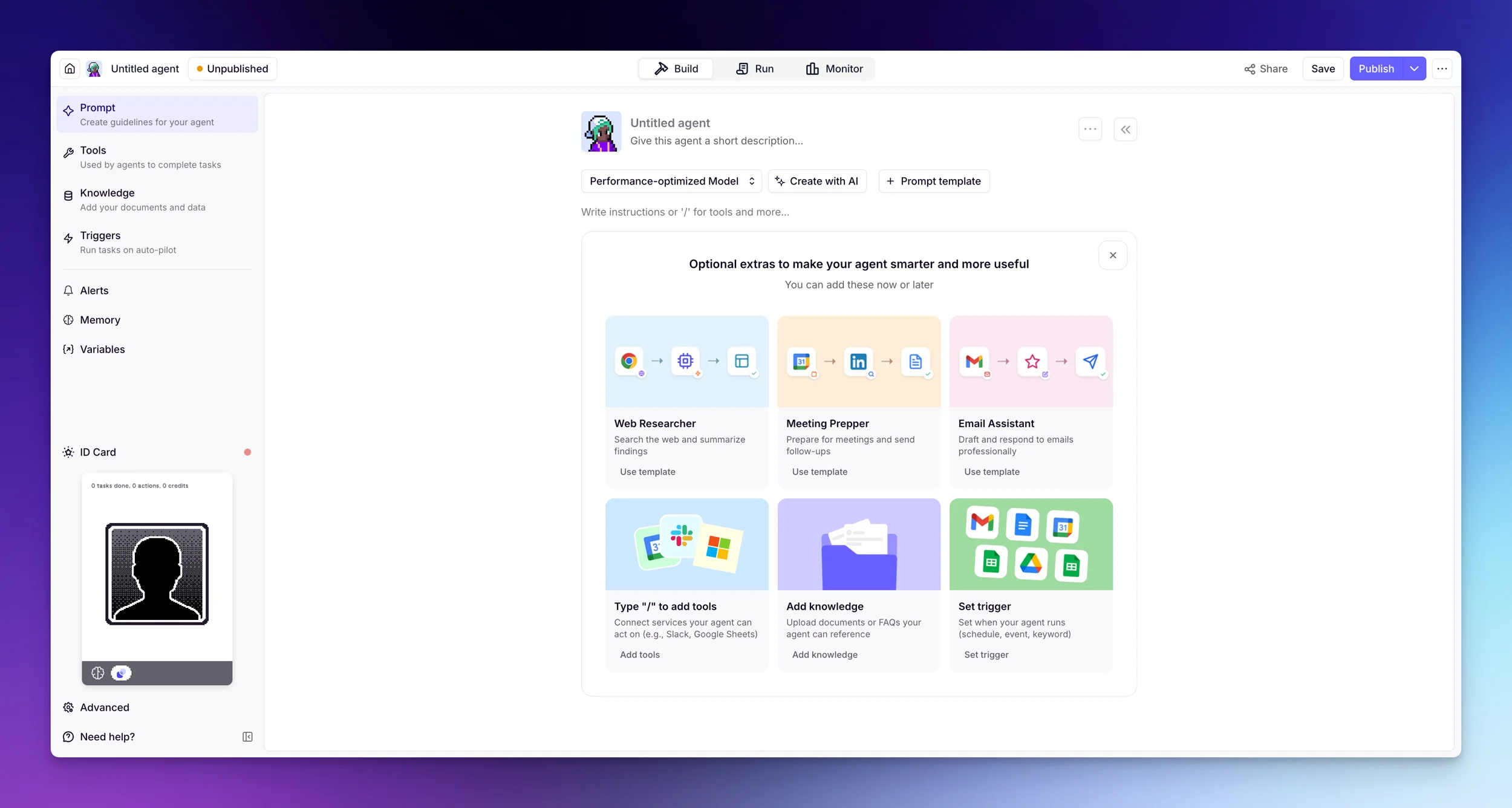The width and height of the screenshot is (1512, 808).
Task: Click the large pixel agent avatar image
Action: (601, 131)
